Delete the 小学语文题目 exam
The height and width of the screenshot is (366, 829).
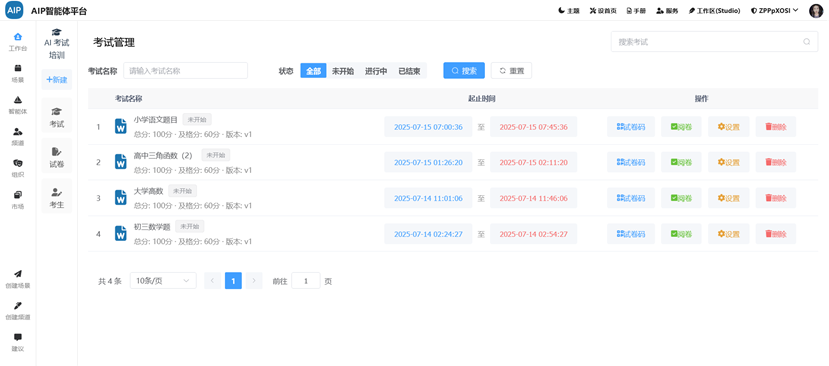[x=776, y=127]
